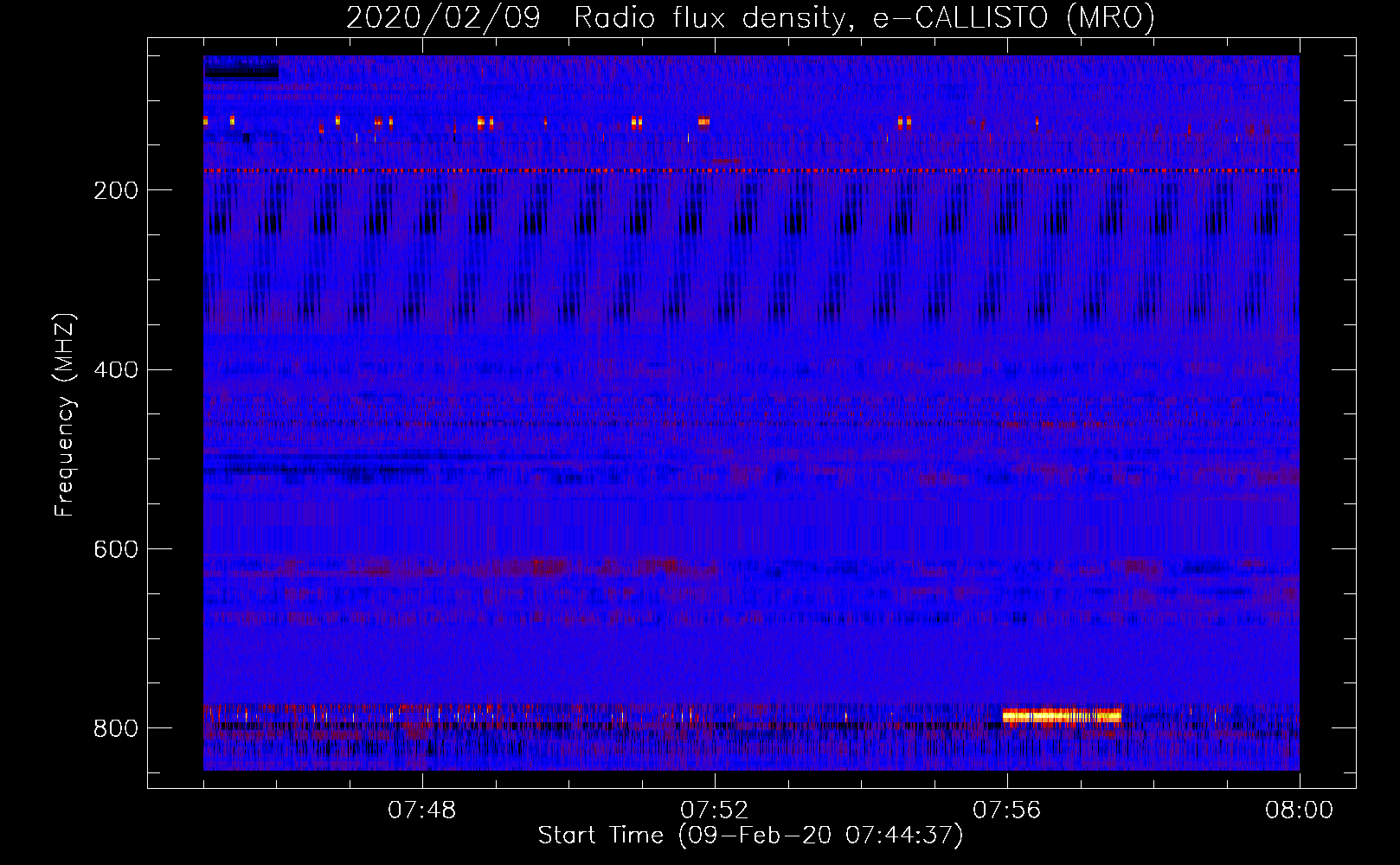Click the bright yellow burst near 800 MHz
The height and width of the screenshot is (865, 1400).
(x=1062, y=716)
